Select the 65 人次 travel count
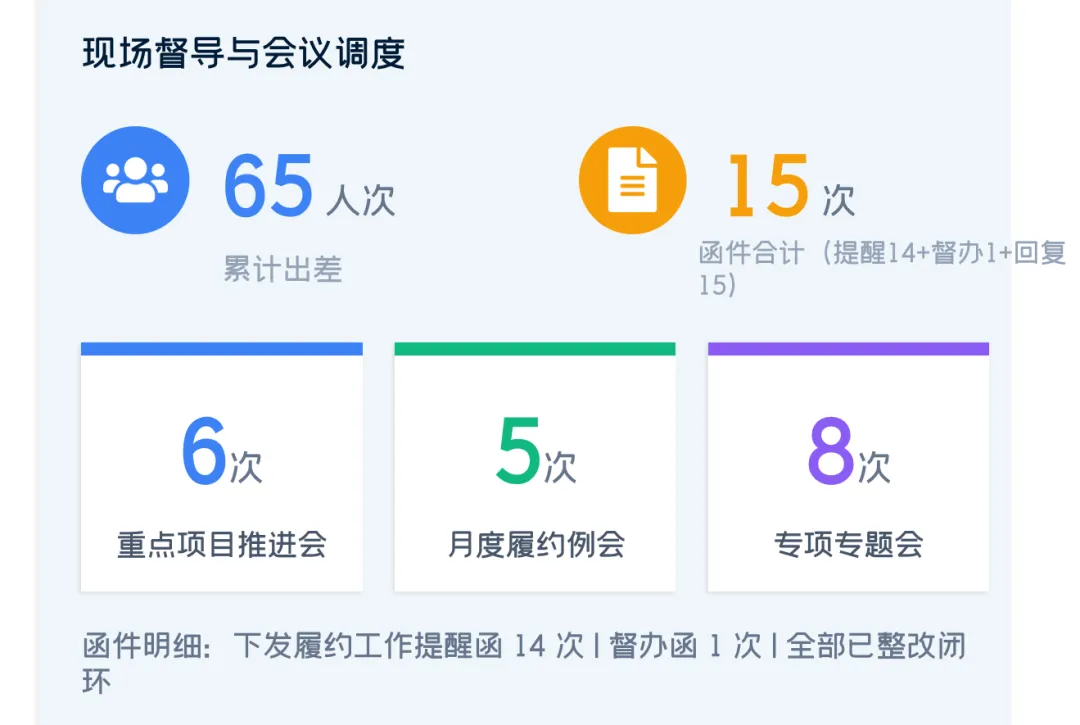This screenshot has height=725, width=1080. click(309, 186)
